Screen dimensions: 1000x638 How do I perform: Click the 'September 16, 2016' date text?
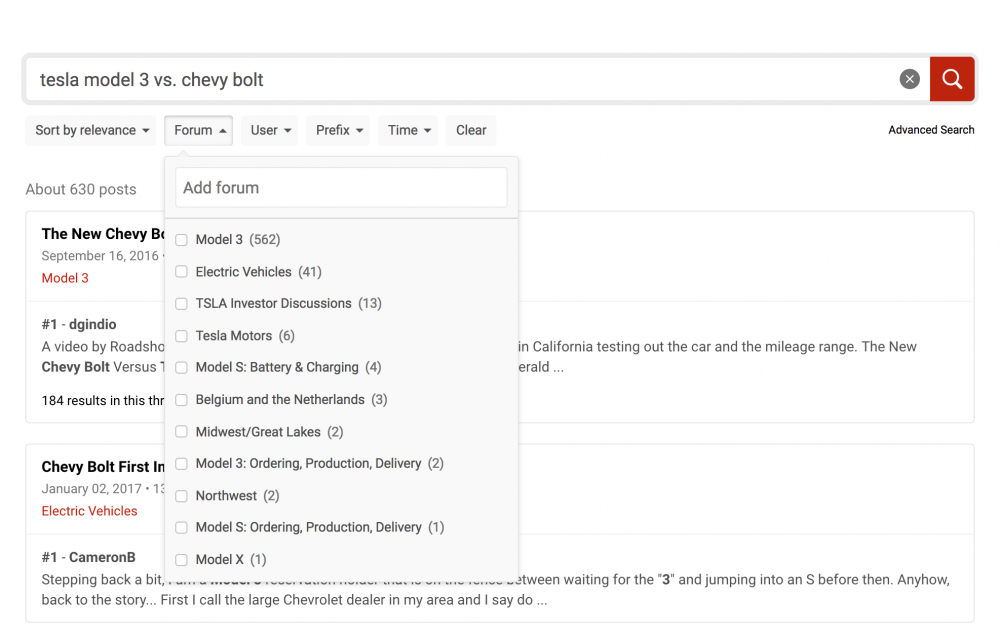click(100, 256)
